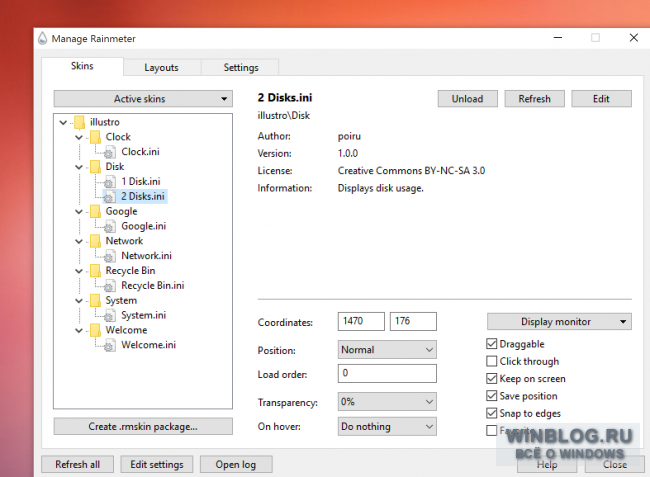Viewport: 650px width, 477px height.
Task: Select the illustro root label
Action: click(x=104, y=122)
